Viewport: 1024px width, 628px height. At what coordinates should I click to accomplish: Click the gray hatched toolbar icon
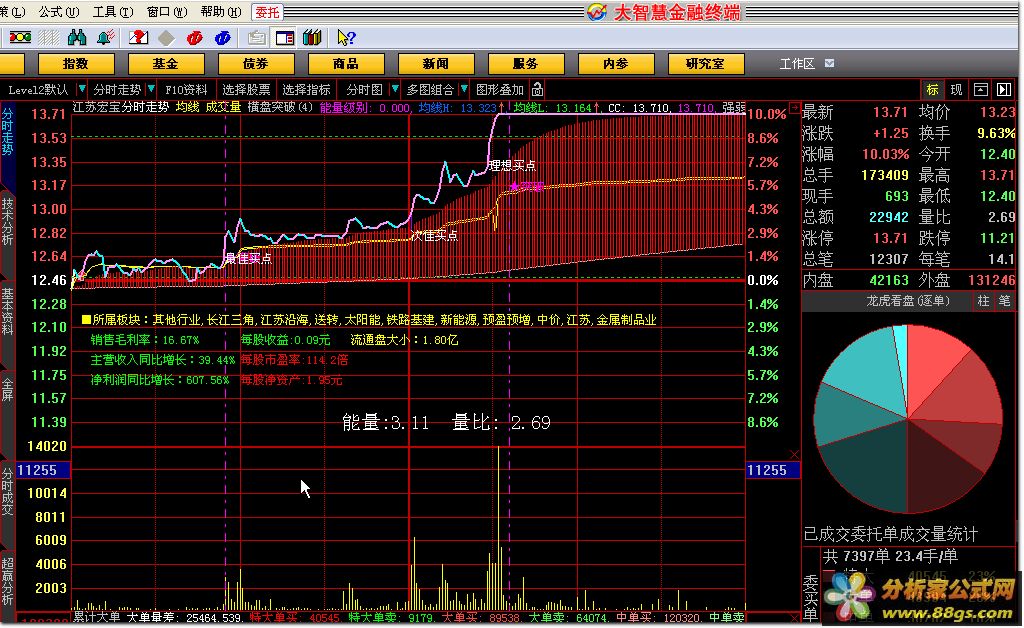[x=48, y=38]
